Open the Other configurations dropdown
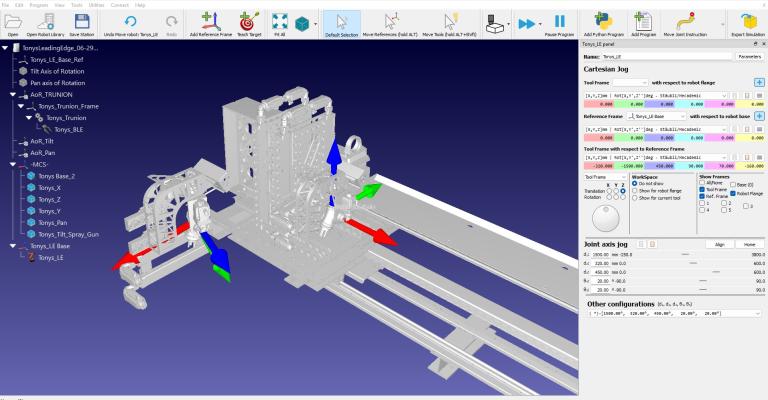 tap(674, 313)
